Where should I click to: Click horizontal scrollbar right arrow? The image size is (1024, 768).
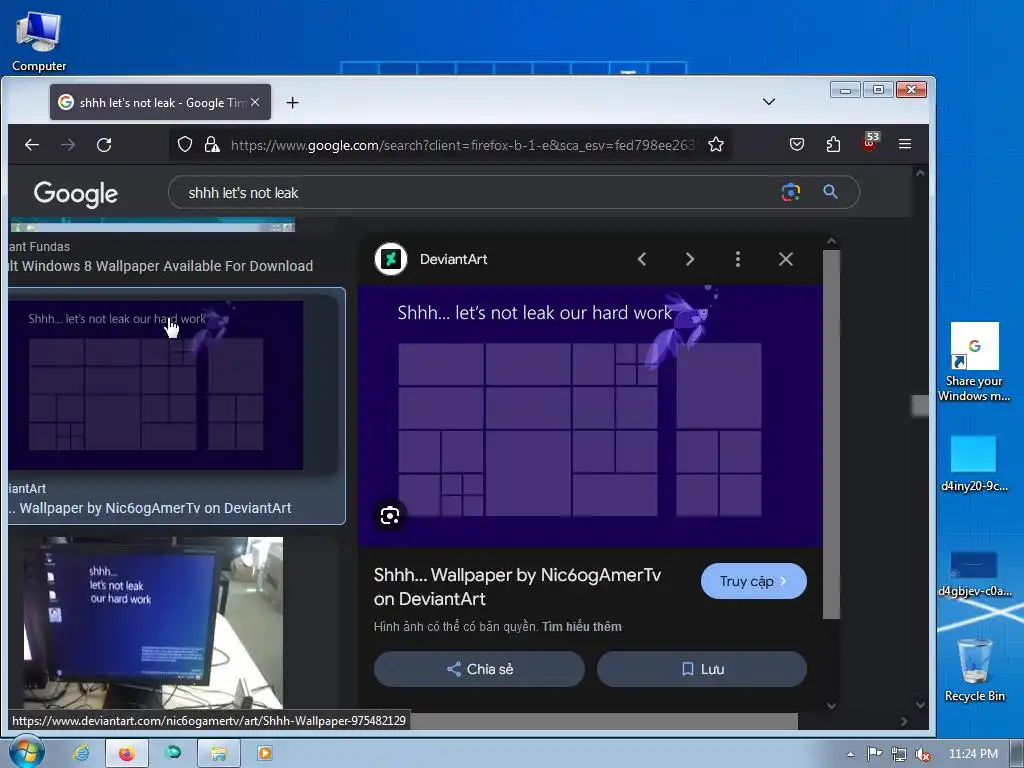pyautogui.click(x=904, y=721)
